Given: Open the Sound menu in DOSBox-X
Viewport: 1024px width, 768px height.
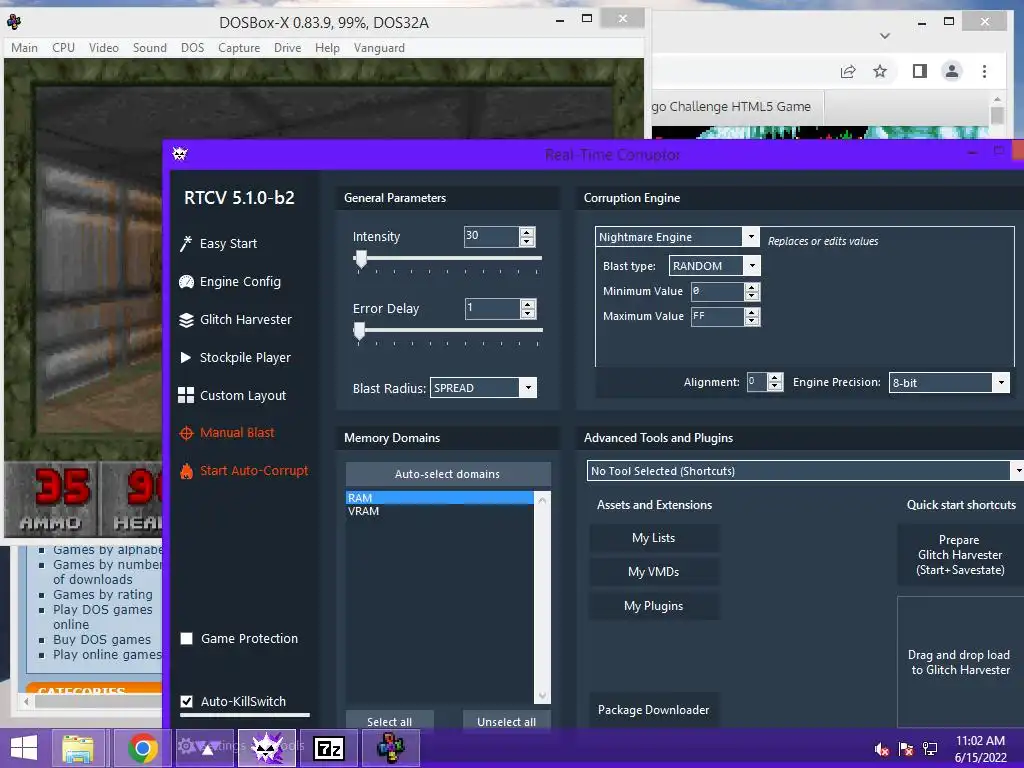Looking at the screenshot, I should click(150, 48).
